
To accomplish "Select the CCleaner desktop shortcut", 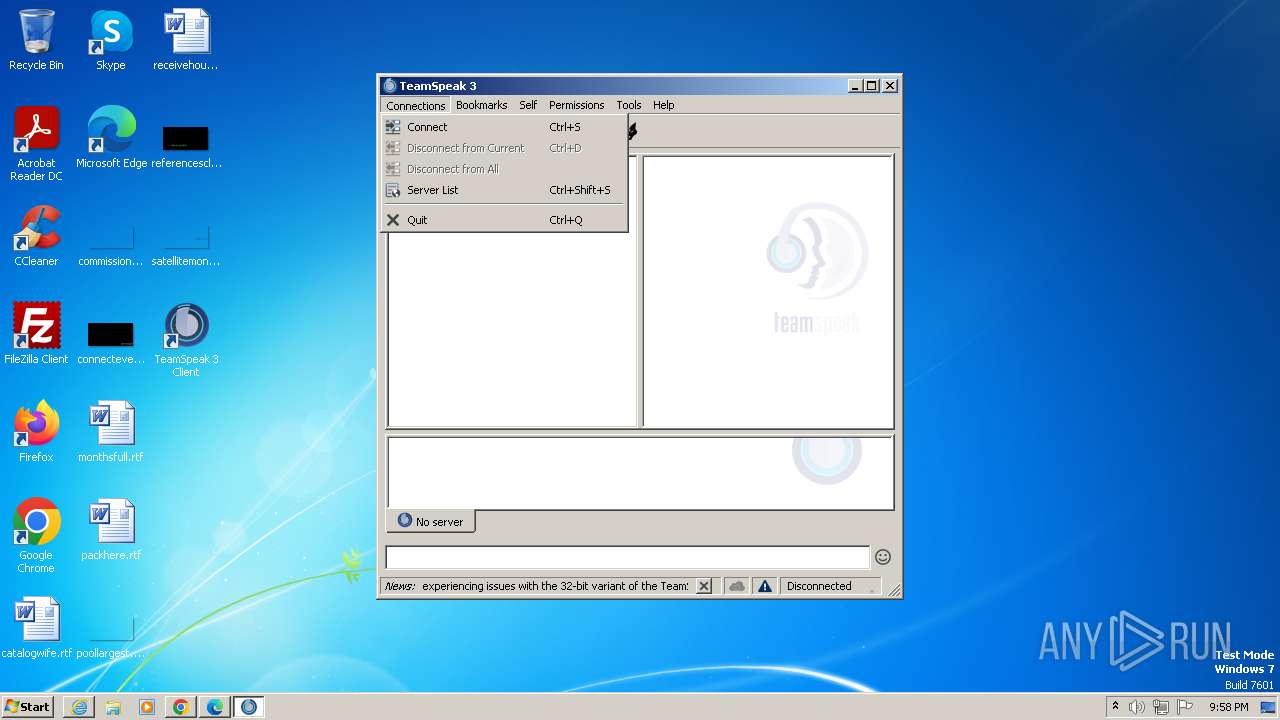I will click(x=36, y=236).
